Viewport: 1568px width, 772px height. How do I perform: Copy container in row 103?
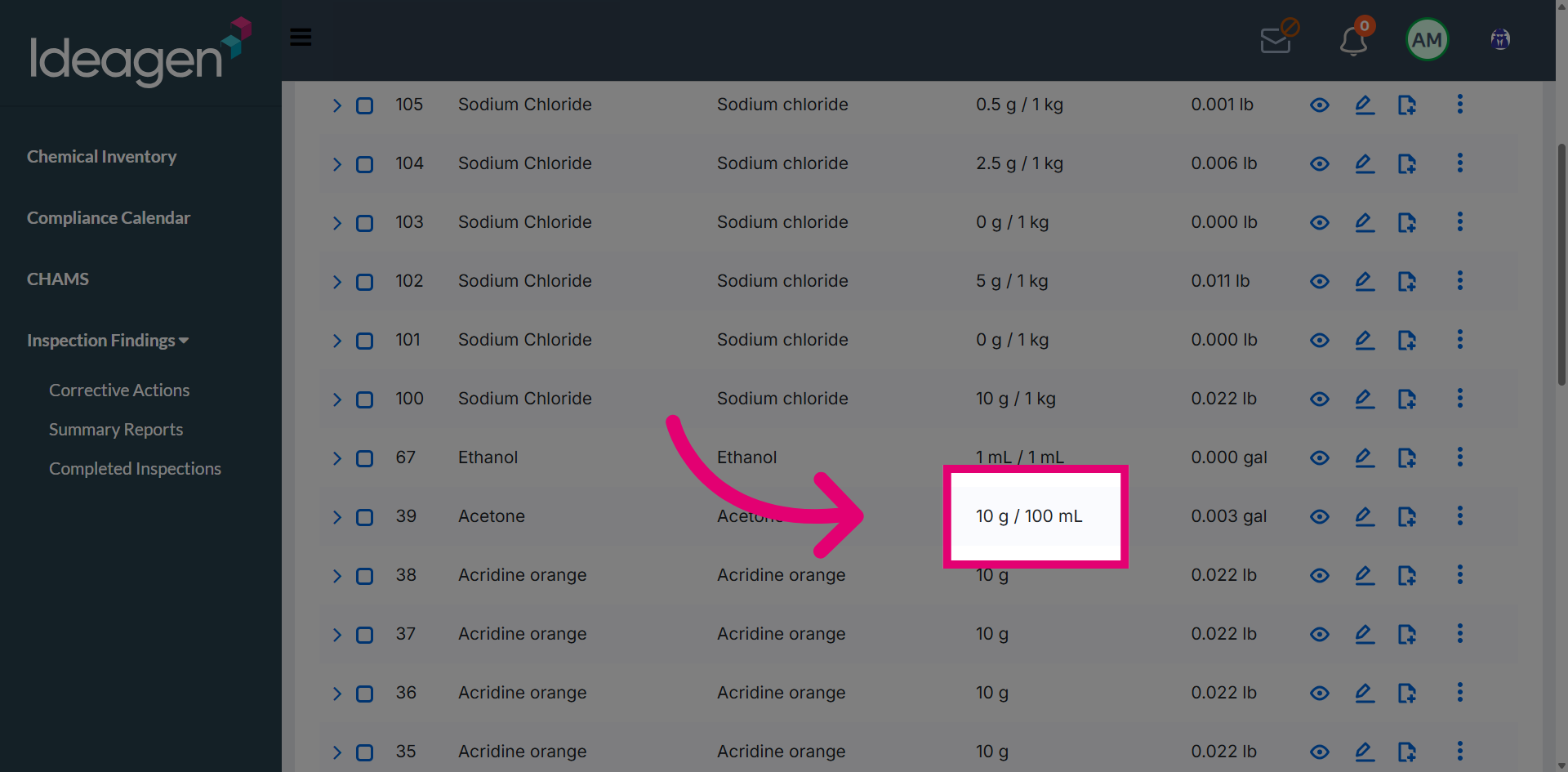click(1406, 222)
